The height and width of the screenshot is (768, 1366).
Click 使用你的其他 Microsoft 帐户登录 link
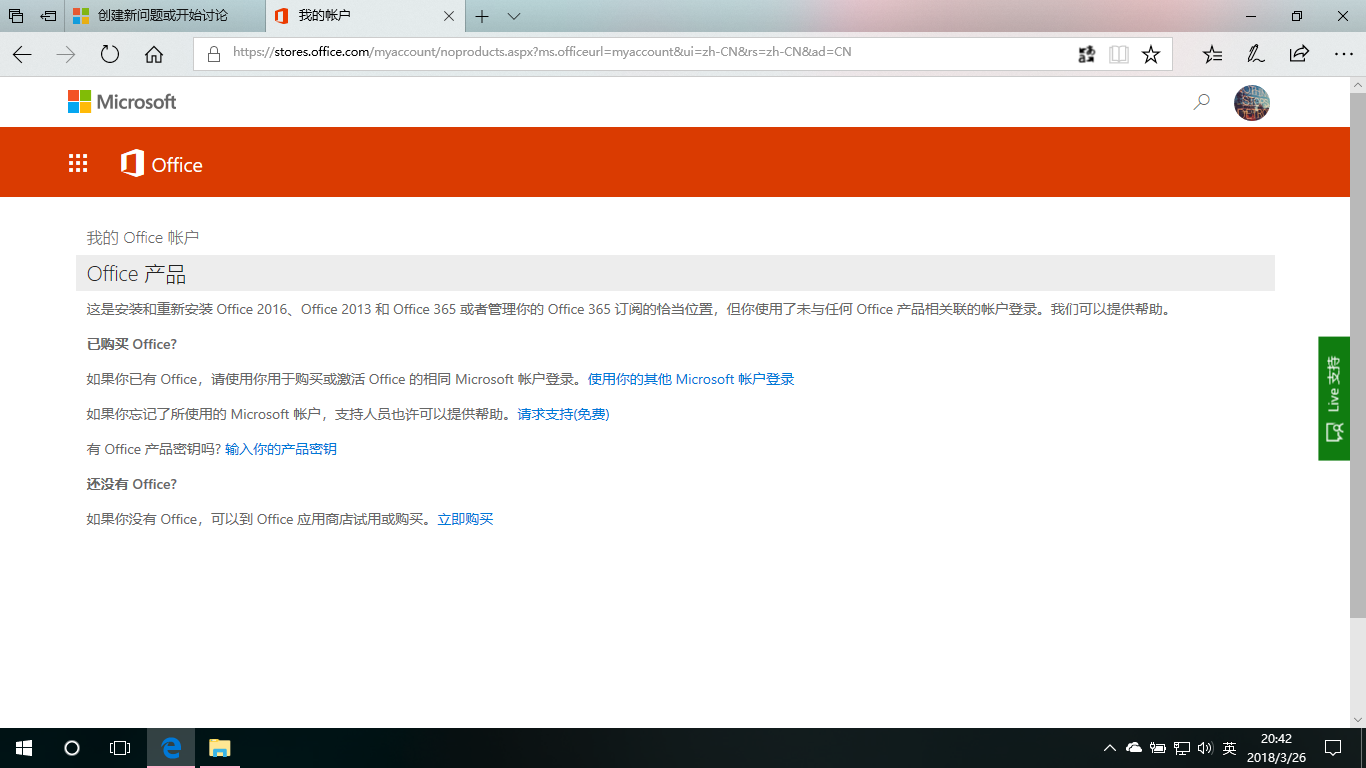click(x=691, y=379)
